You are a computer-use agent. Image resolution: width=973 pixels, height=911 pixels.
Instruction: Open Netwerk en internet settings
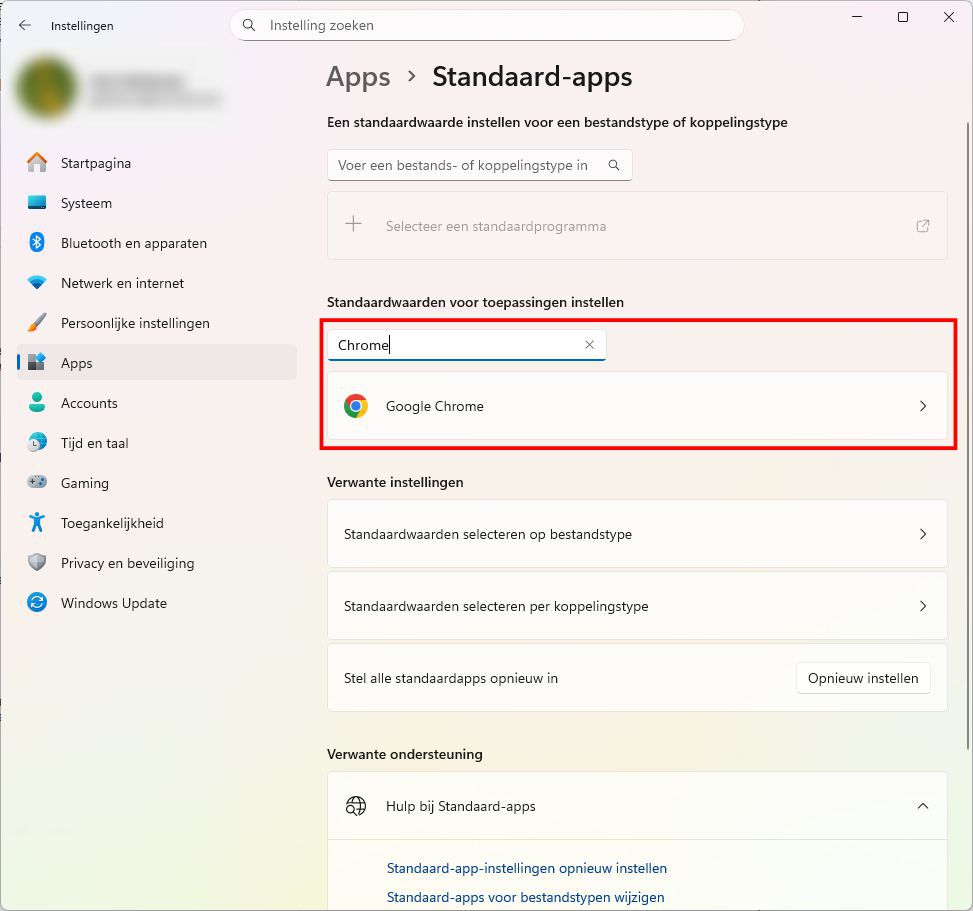click(x=37, y=283)
